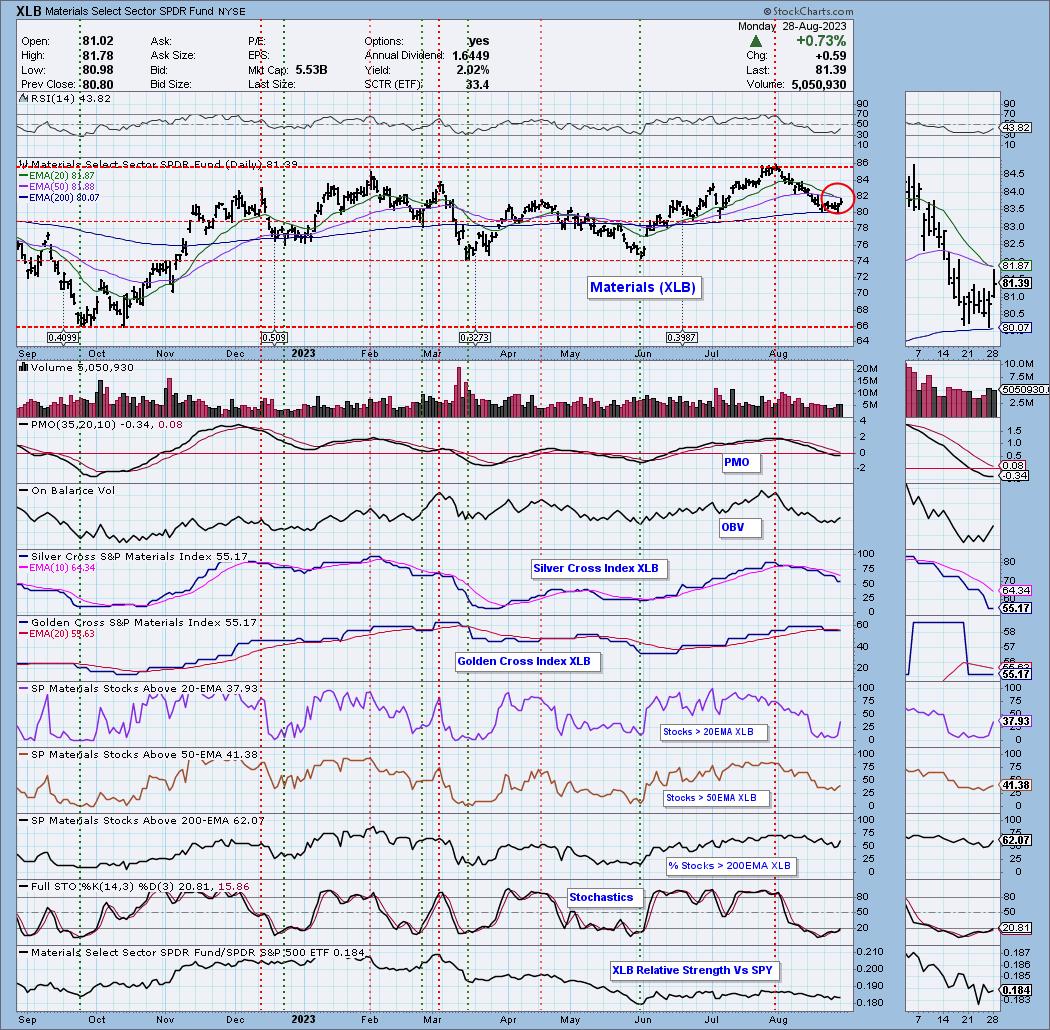The image size is (1050, 1030).
Task: Click the Yield value 2.02%
Action: [x=473, y=70]
